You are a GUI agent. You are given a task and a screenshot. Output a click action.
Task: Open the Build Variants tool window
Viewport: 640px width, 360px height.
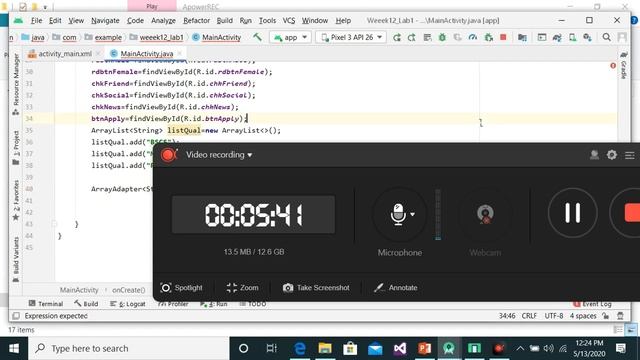coord(16,259)
